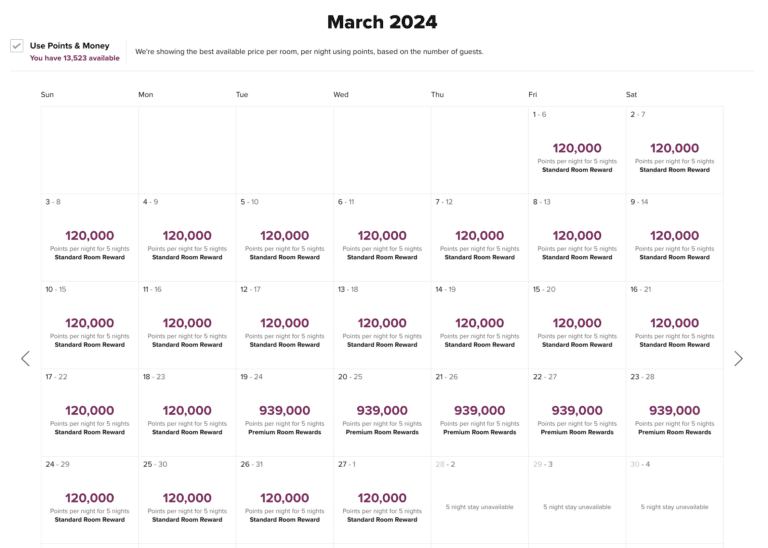Pick March 7 - 12 stay for 120,000
Viewport: 768px width, 548px height.
pyautogui.click(x=479, y=236)
